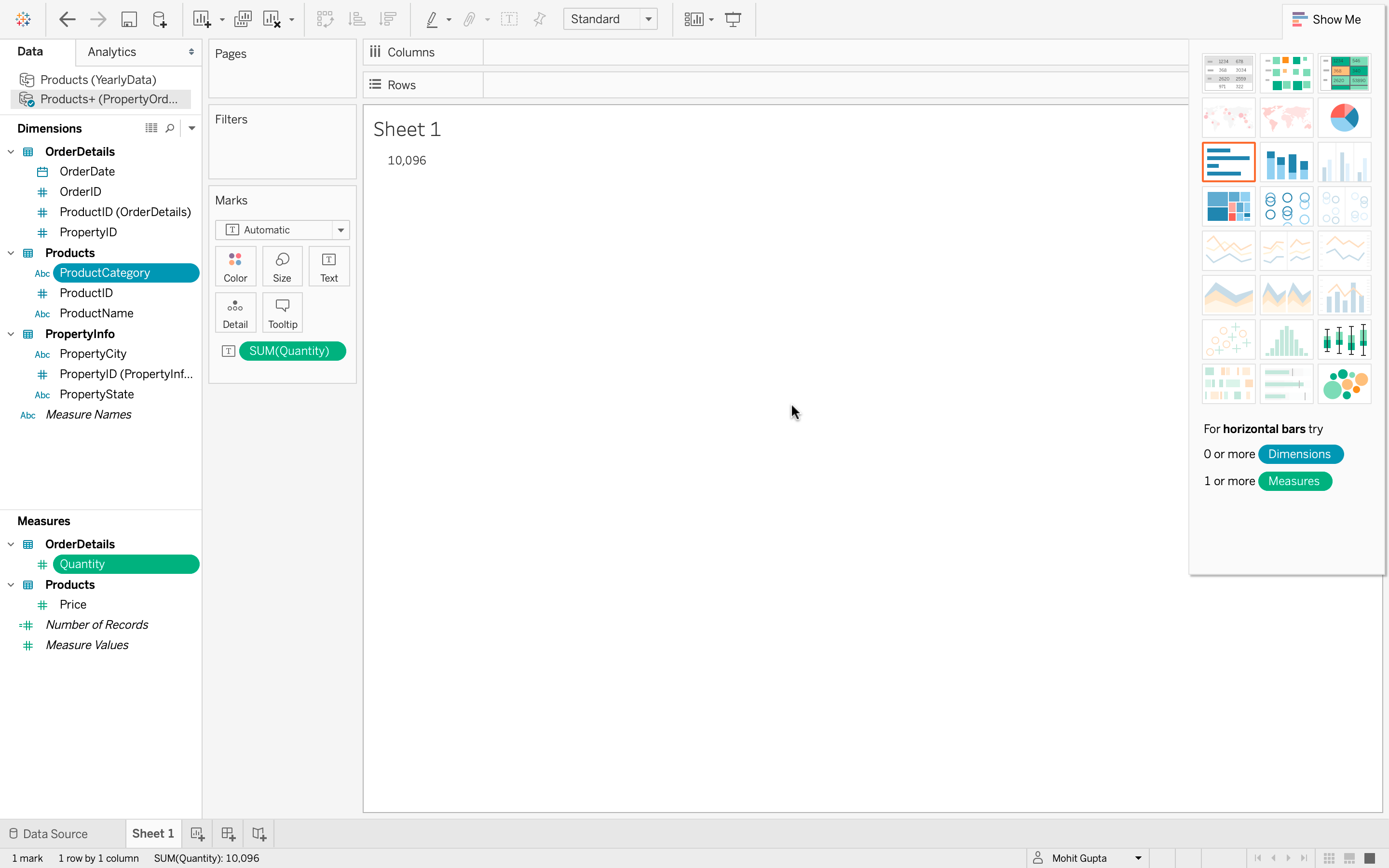Collapse the OrderDetails dimensions folder
The width and height of the screenshot is (1389, 868).
coord(11,151)
